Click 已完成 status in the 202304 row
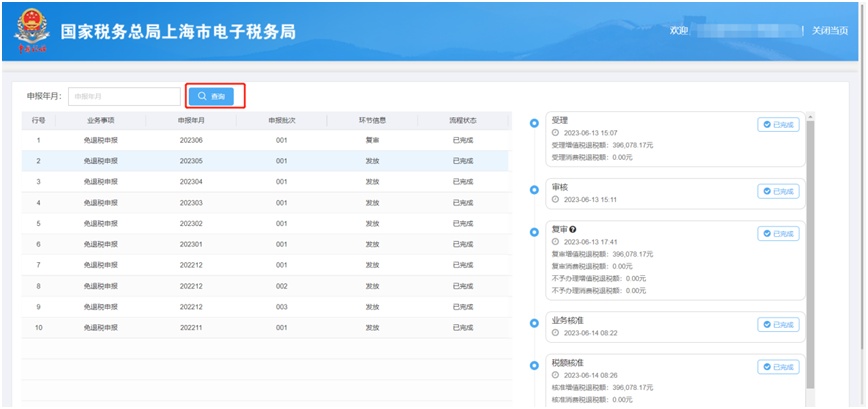868x409 pixels. tap(463, 182)
